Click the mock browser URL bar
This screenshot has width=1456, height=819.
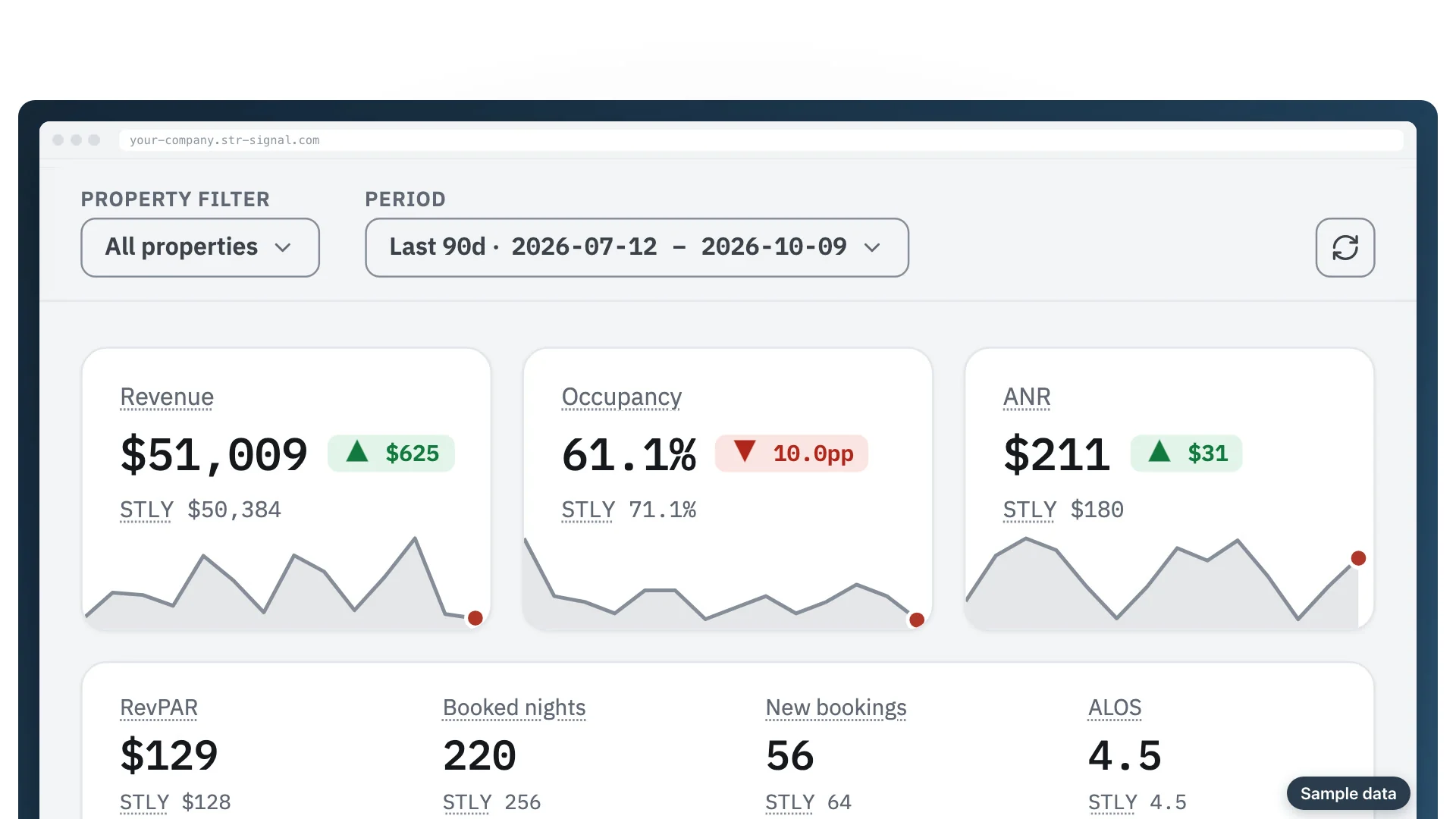click(x=761, y=140)
